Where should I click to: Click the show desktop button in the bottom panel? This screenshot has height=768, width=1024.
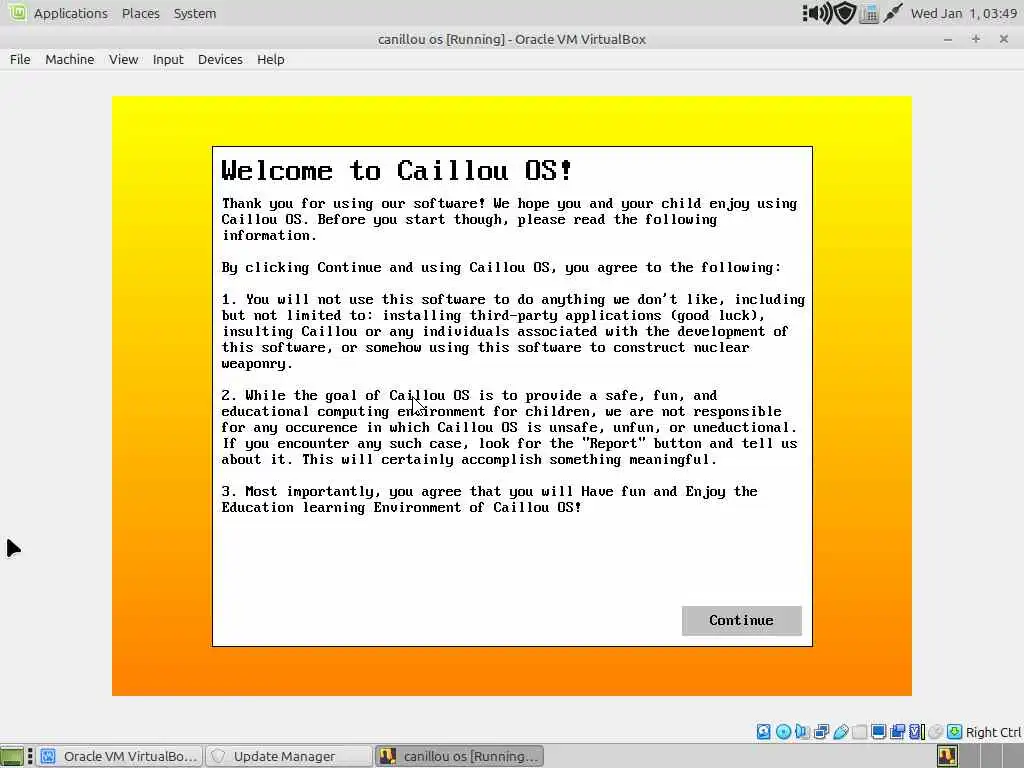point(12,756)
